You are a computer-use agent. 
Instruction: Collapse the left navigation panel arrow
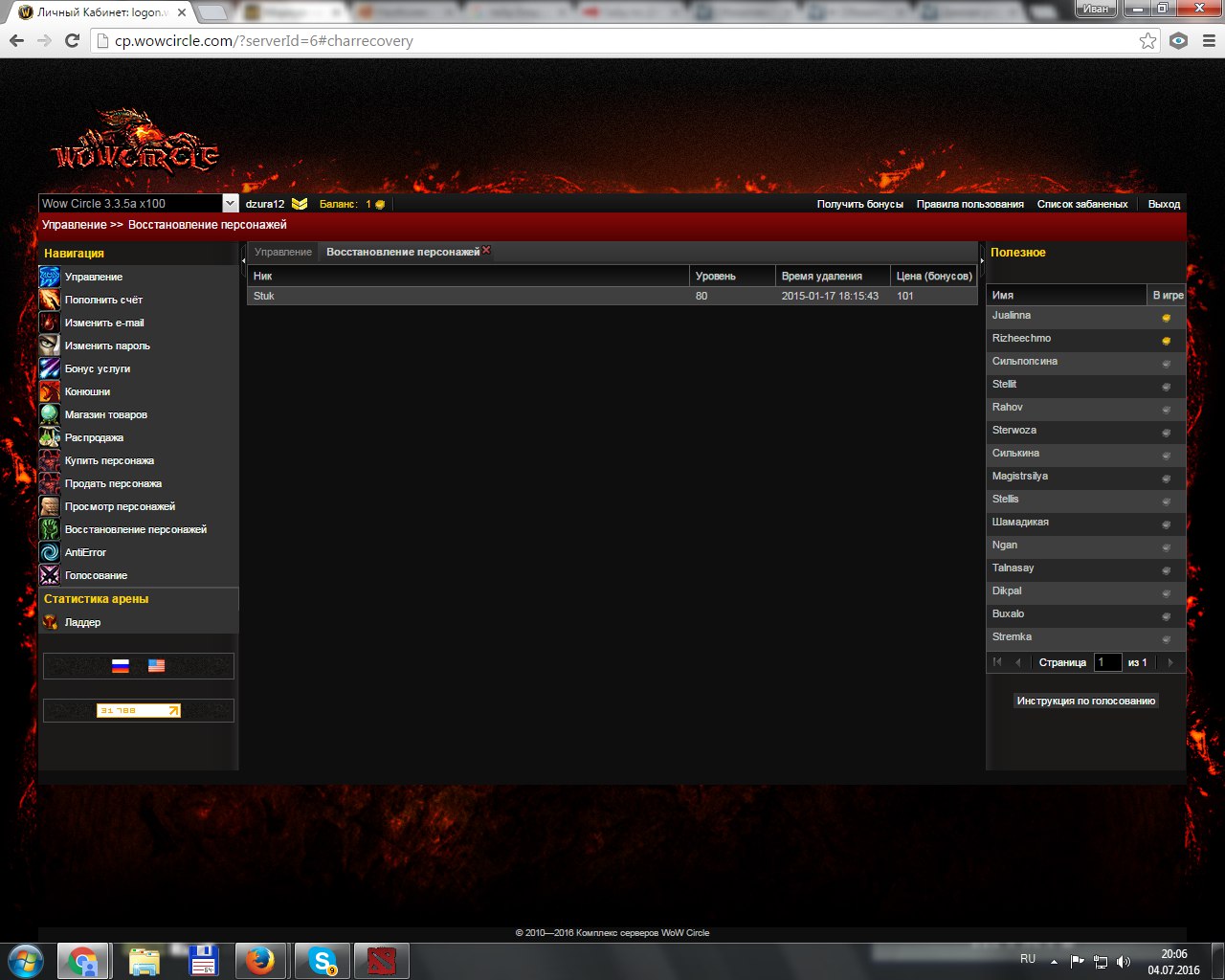(x=243, y=258)
